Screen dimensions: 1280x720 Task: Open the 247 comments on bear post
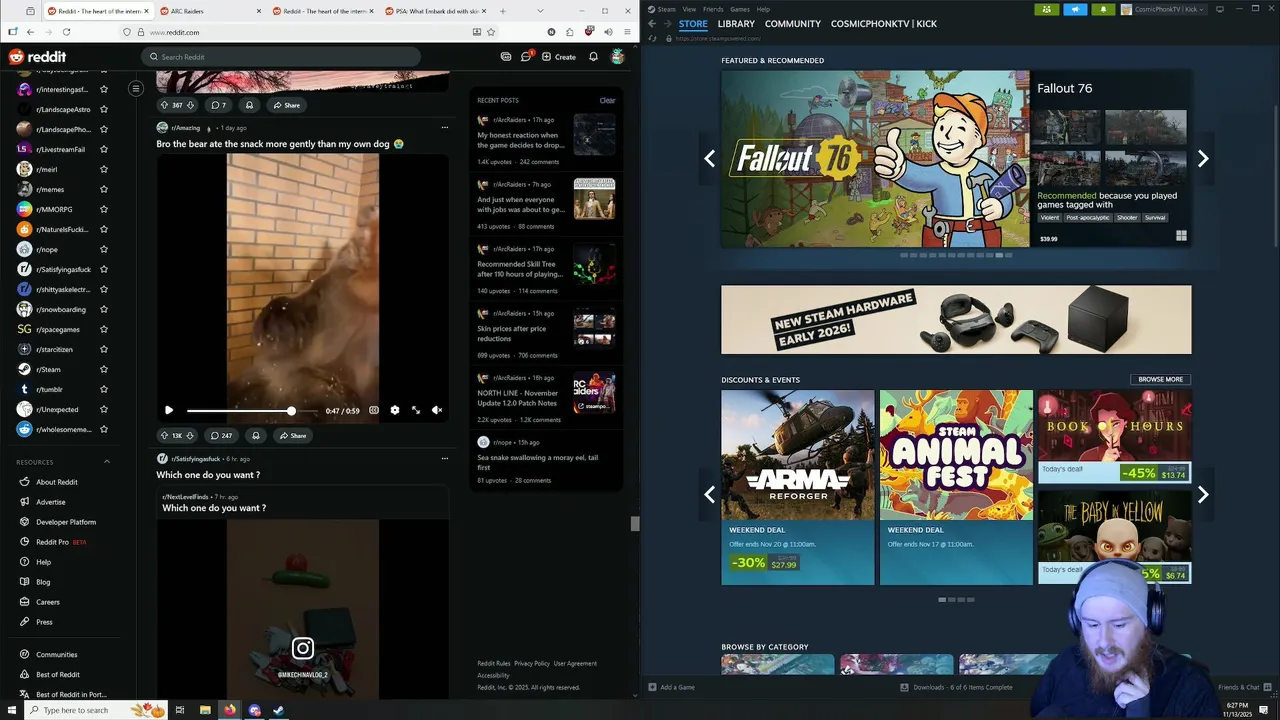pos(221,436)
